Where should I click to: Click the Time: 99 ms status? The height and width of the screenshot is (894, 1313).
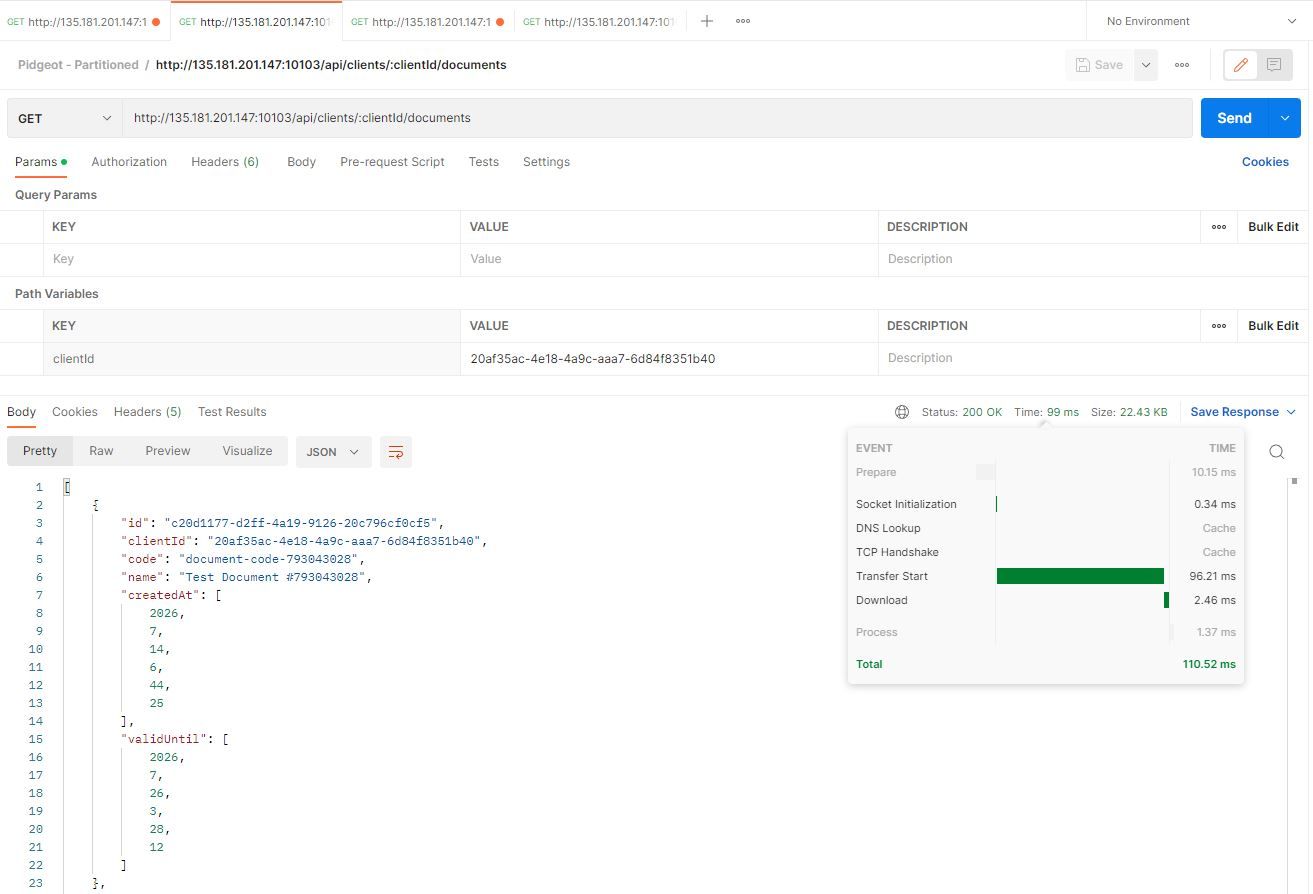point(1046,412)
